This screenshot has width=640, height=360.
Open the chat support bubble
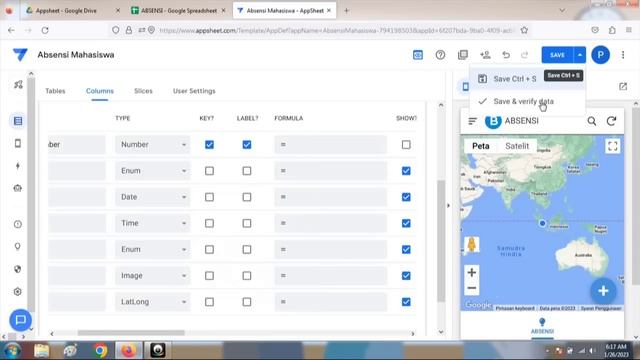coord(20,320)
